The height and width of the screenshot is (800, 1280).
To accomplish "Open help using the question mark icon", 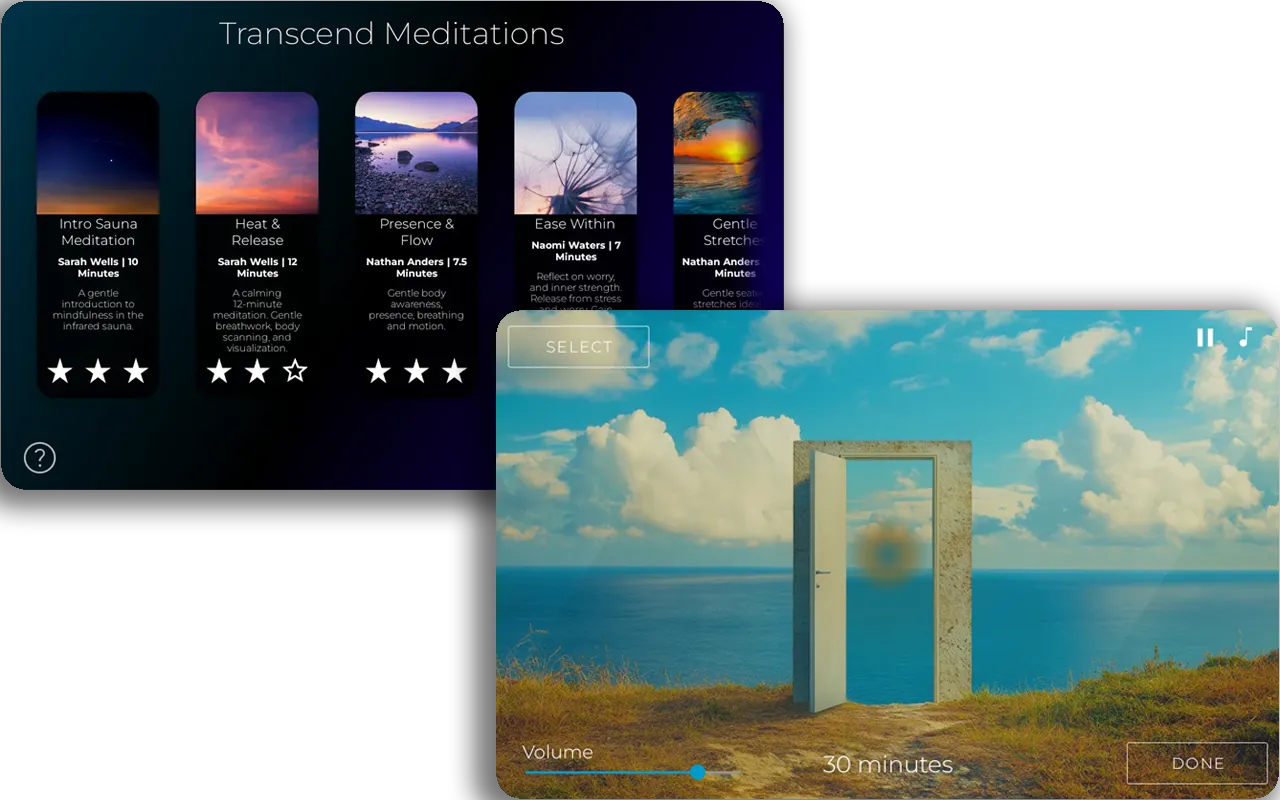I will 38,458.
